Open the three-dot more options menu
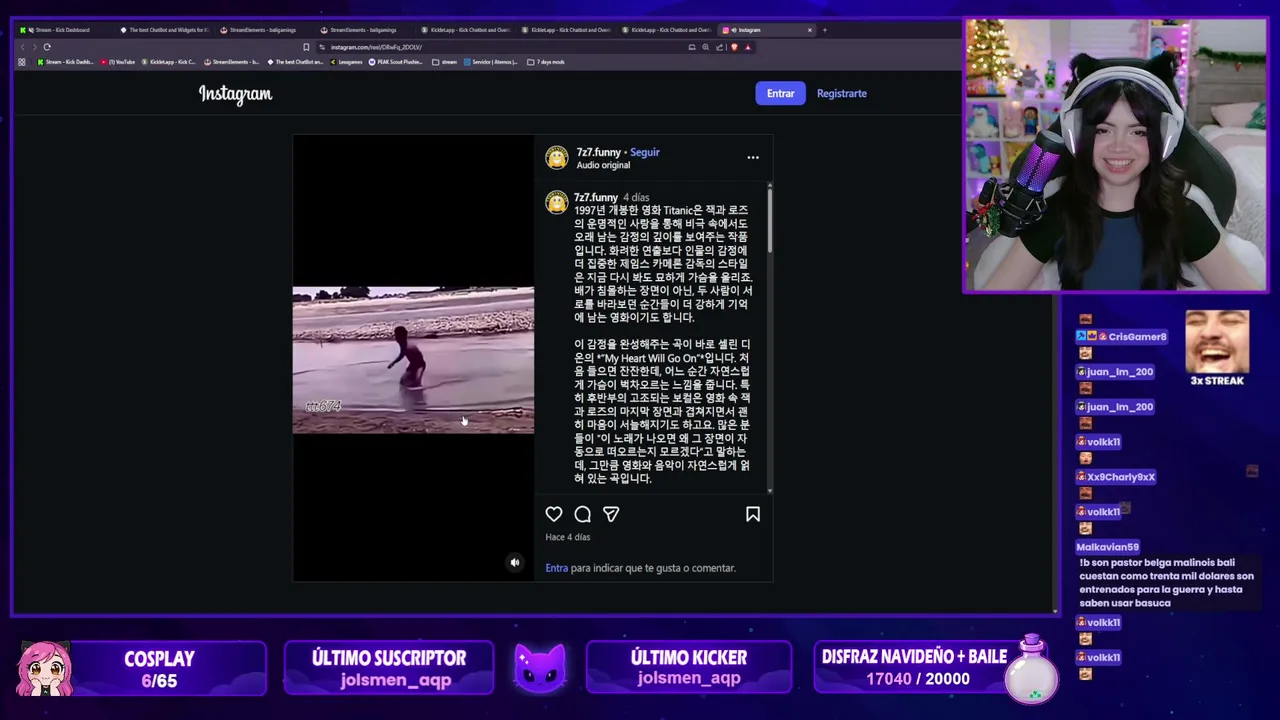 [x=753, y=157]
